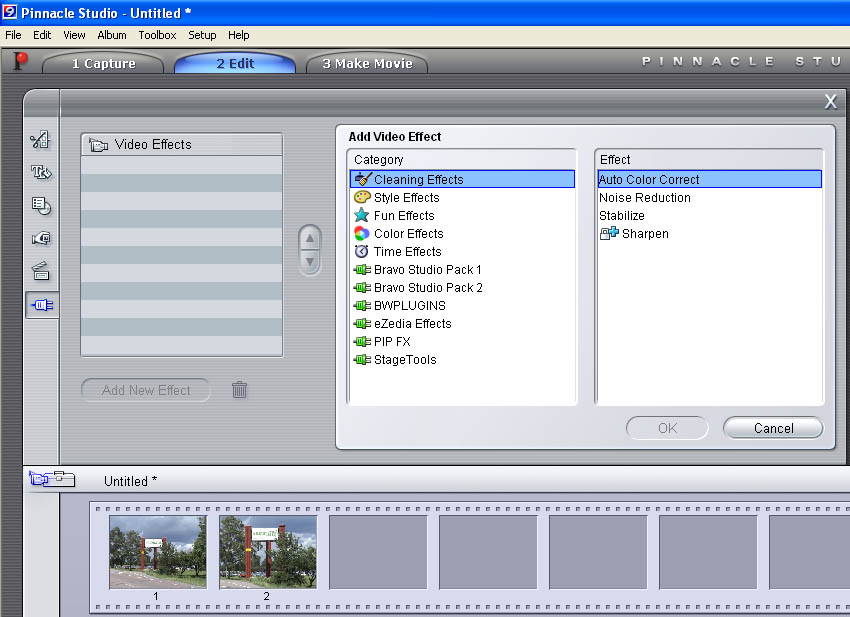Click the Bravo Studio Pack 2 plug icon
Screen dimensions: 850x617
362,287
